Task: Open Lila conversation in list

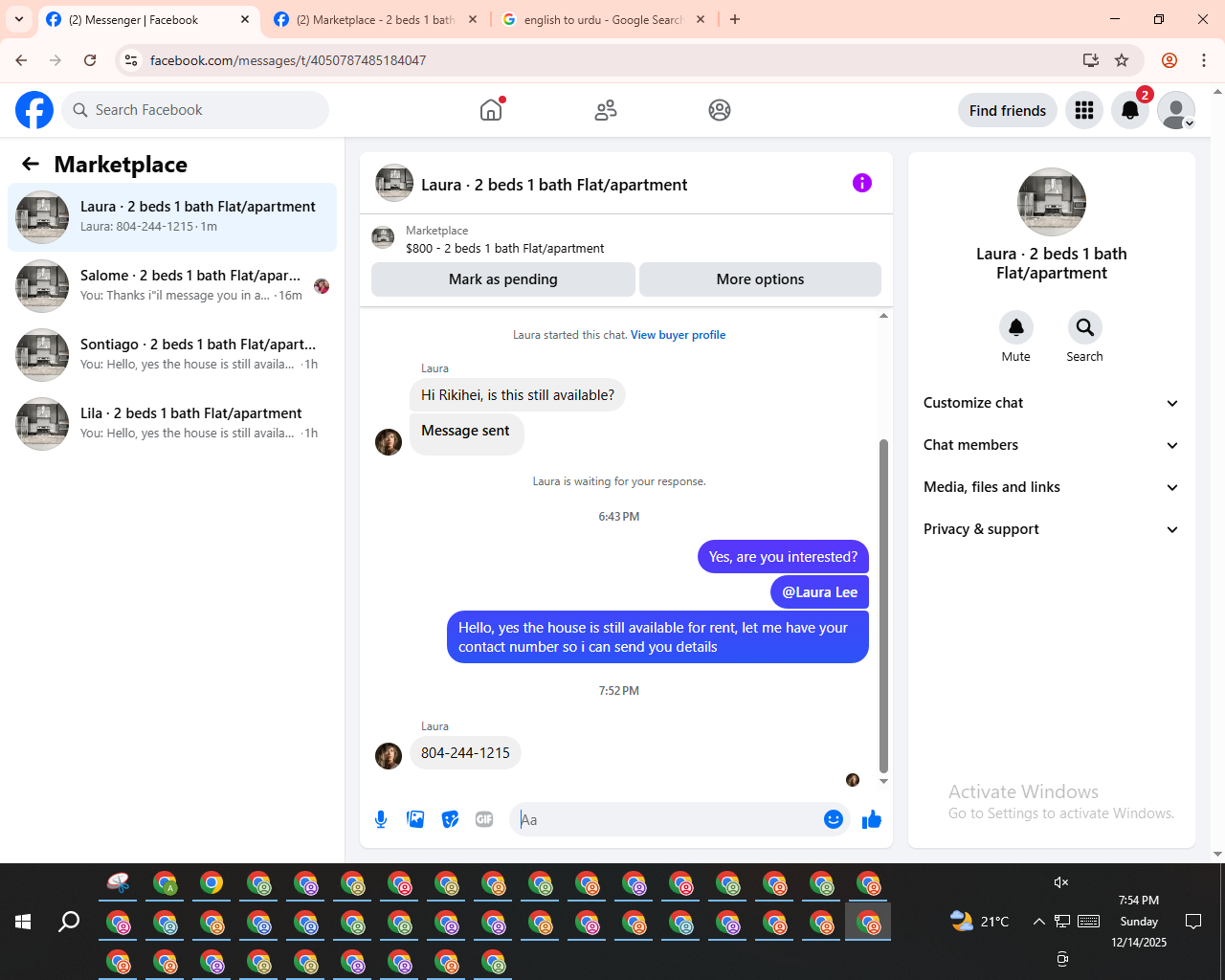Action: point(172,424)
